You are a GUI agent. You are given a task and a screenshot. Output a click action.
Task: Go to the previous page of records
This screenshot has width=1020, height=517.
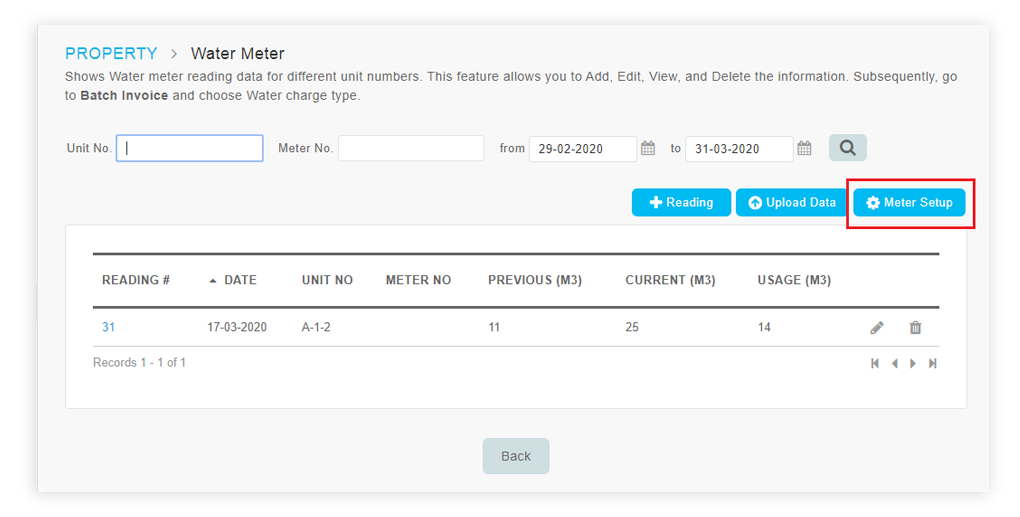(x=895, y=364)
